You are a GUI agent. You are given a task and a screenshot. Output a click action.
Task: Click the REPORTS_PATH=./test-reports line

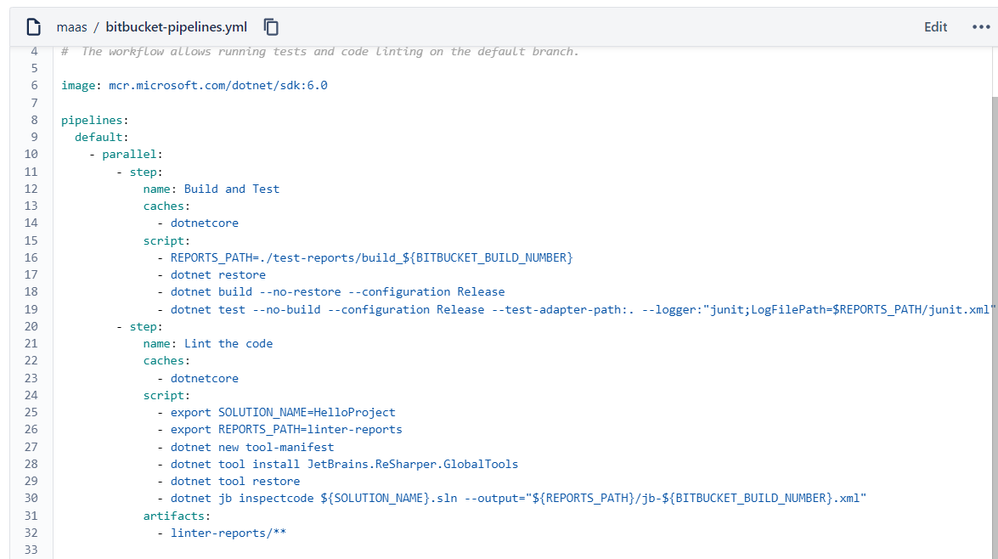(372, 257)
